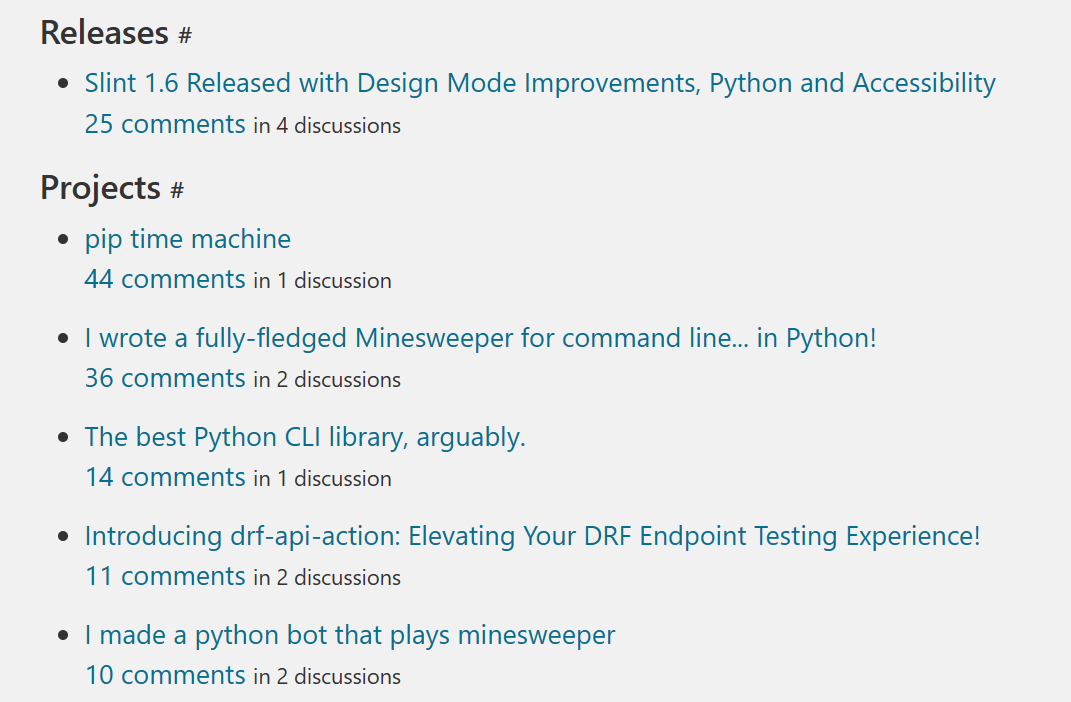
Task: Open the Slint 1.6 Released article link
Action: pos(540,83)
